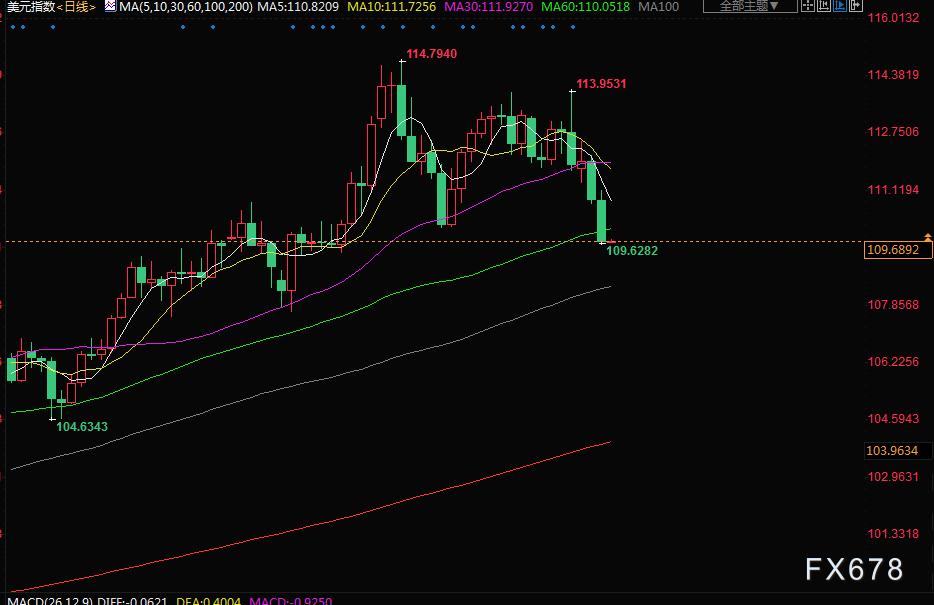
Task: Click the 101.3318 axis price
Action: pos(893,534)
